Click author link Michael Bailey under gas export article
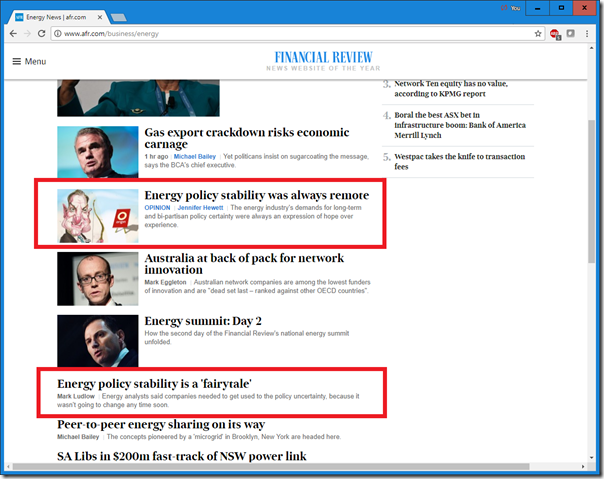The height and width of the screenshot is (479, 604). (x=195, y=156)
